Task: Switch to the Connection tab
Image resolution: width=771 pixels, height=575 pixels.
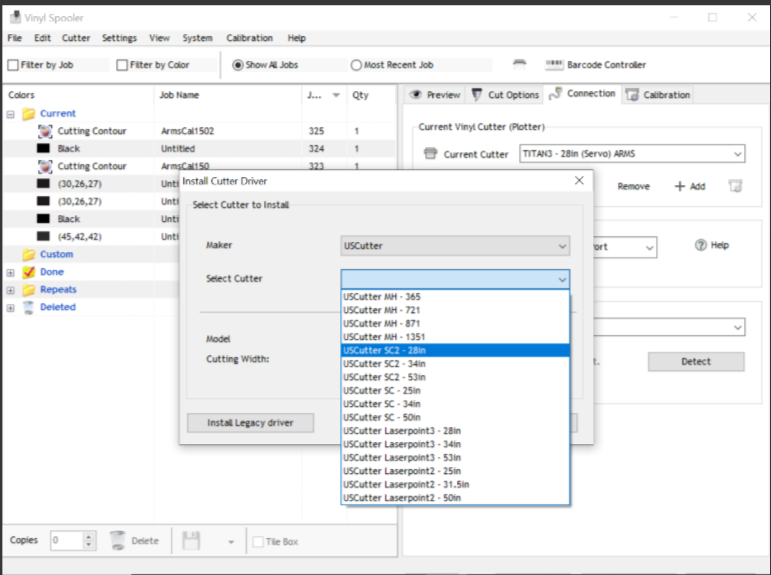Action: pyautogui.click(x=582, y=93)
